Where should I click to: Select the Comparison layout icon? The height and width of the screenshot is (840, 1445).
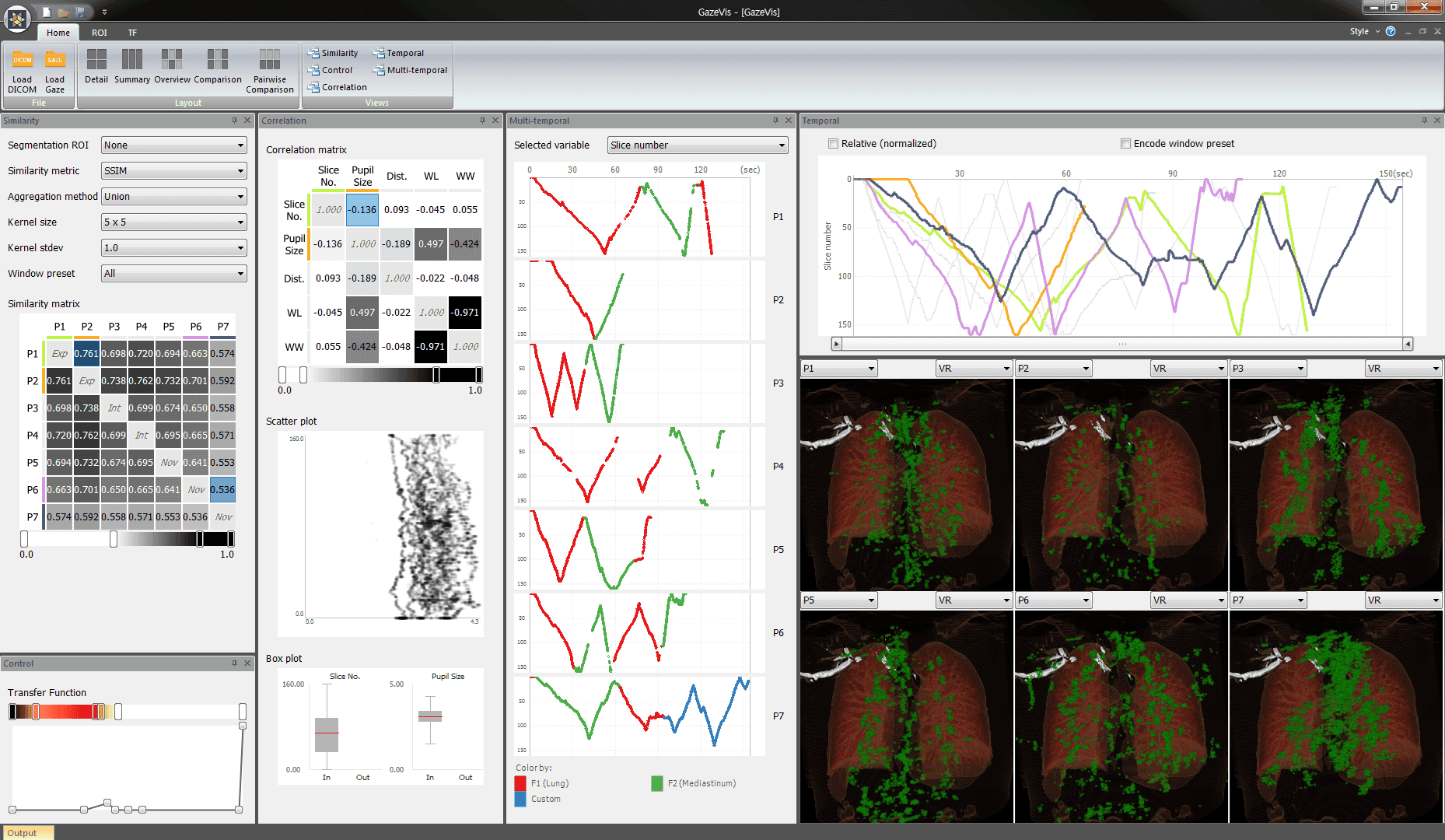pos(218,61)
